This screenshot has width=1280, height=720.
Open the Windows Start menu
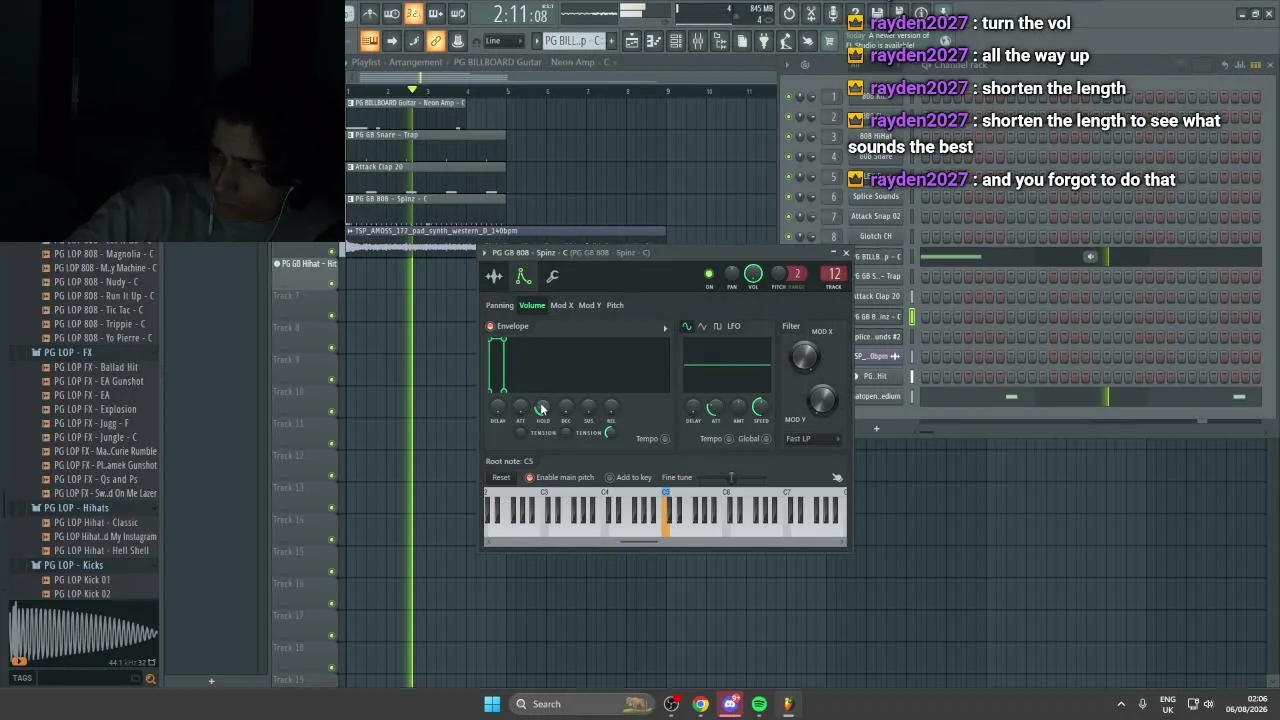click(x=492, y=704)
